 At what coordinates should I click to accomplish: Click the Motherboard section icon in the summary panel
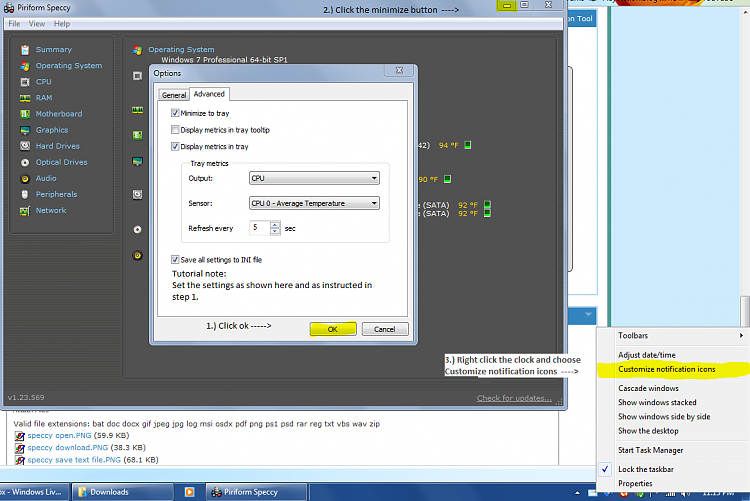137,135
